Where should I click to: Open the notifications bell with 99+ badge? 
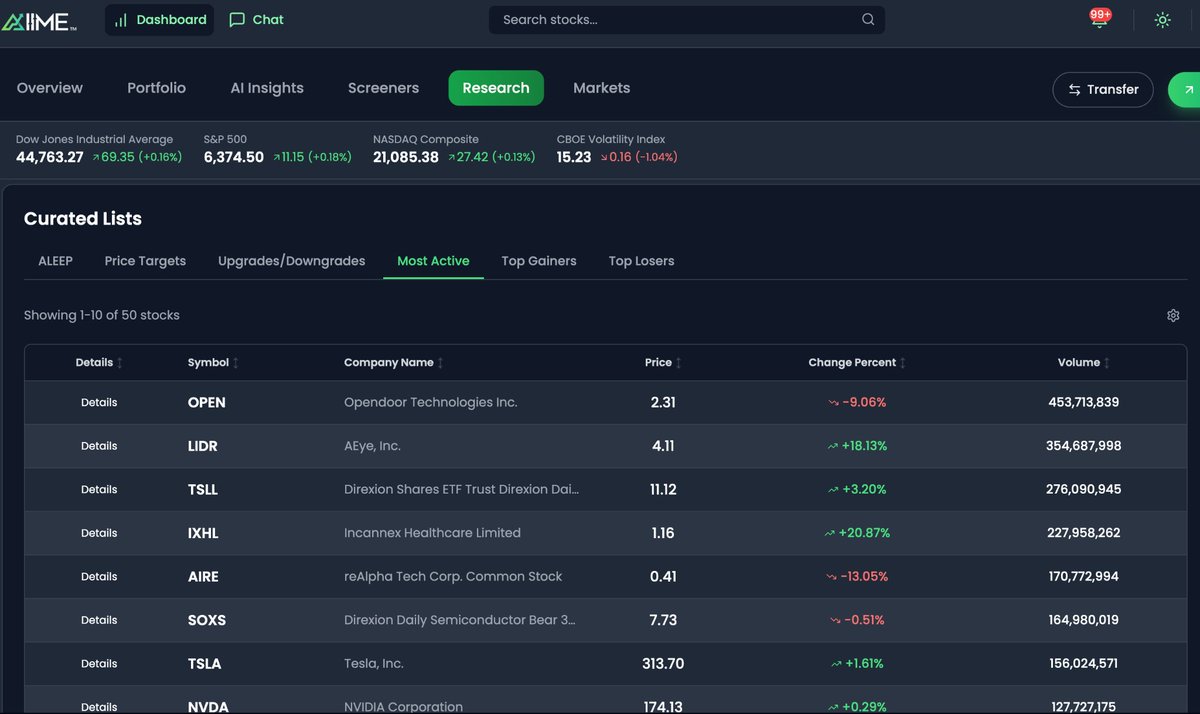[x=1100, y=19]
